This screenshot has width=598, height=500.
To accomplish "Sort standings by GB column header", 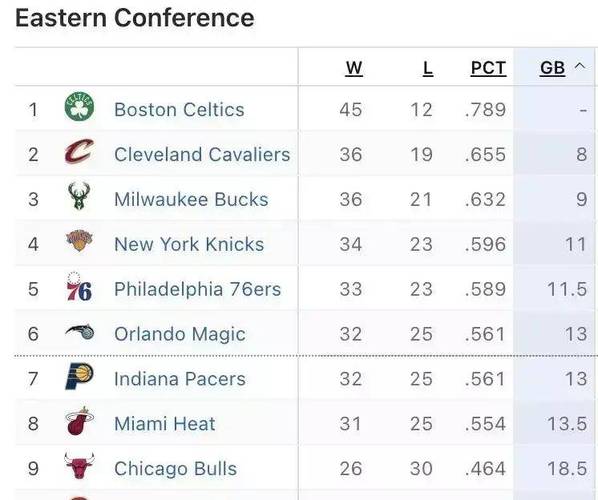I will pos(552,68).
